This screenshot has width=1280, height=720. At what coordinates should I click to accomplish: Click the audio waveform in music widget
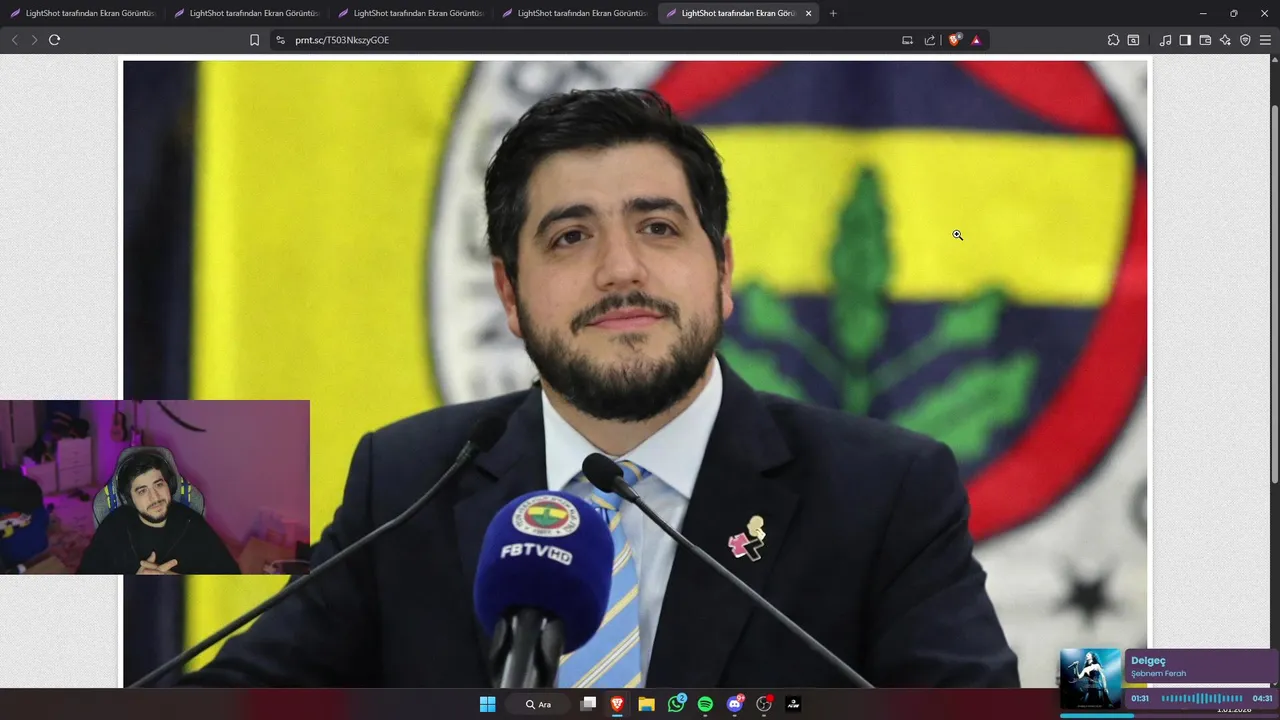pos(1201,698)
